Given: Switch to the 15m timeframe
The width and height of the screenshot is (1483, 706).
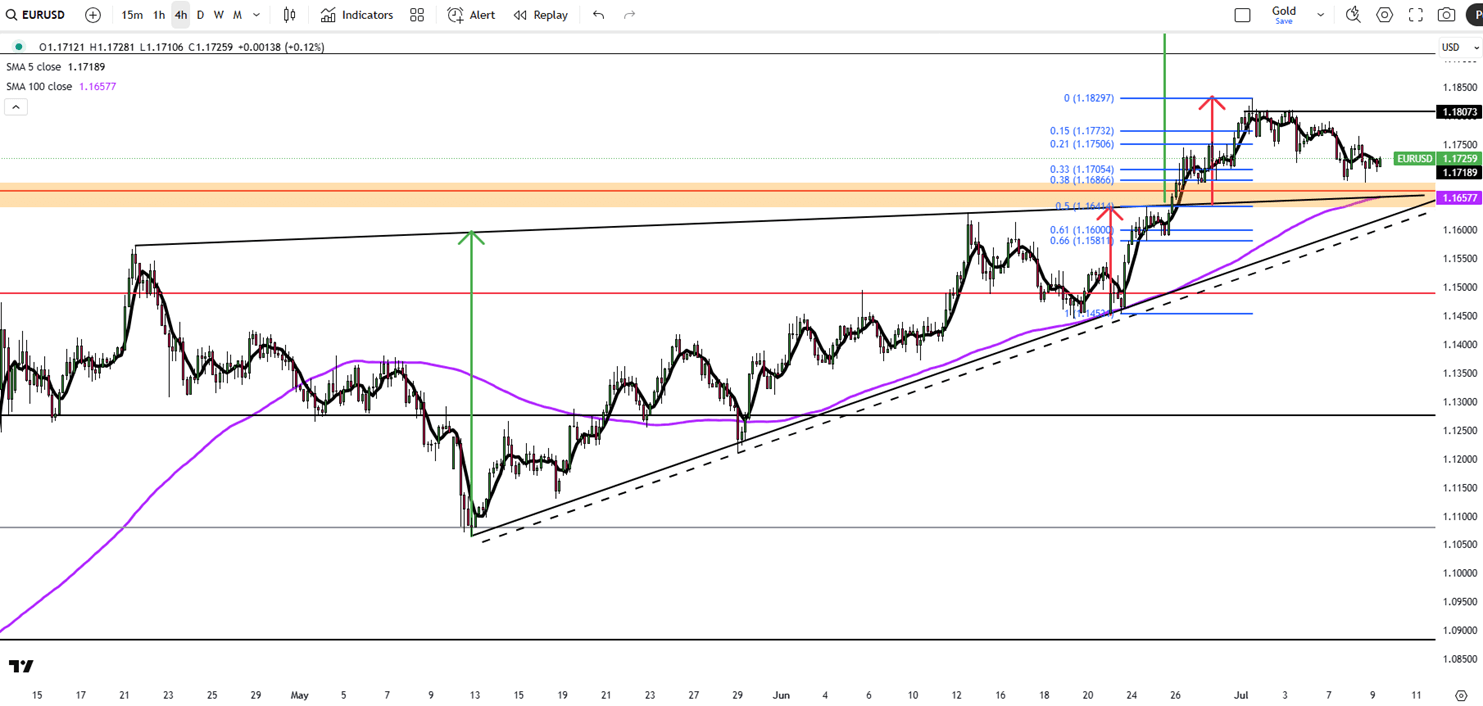Looking at the screenshot, I should coord(131,15).
